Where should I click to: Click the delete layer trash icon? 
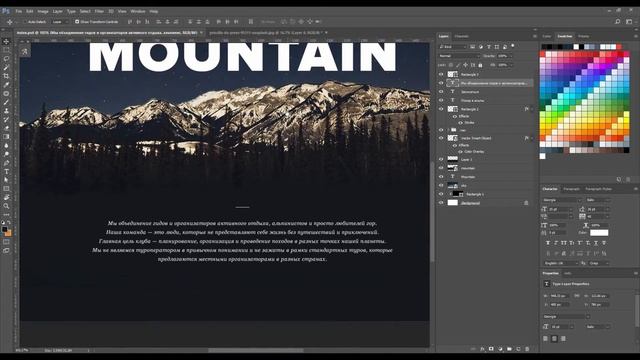point(527,349)
